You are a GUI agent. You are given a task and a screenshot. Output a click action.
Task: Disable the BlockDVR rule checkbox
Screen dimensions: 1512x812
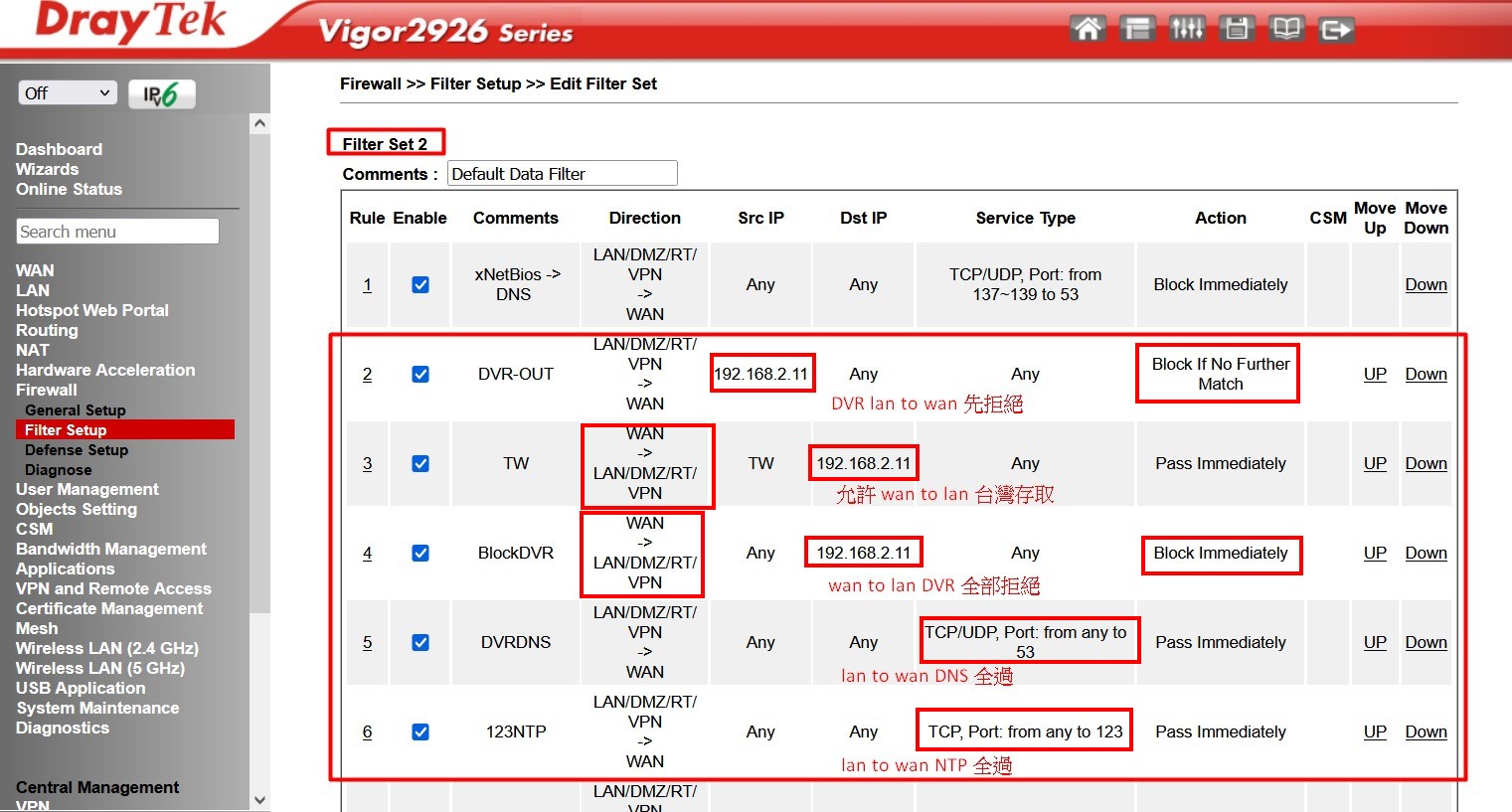pos(420,554)
